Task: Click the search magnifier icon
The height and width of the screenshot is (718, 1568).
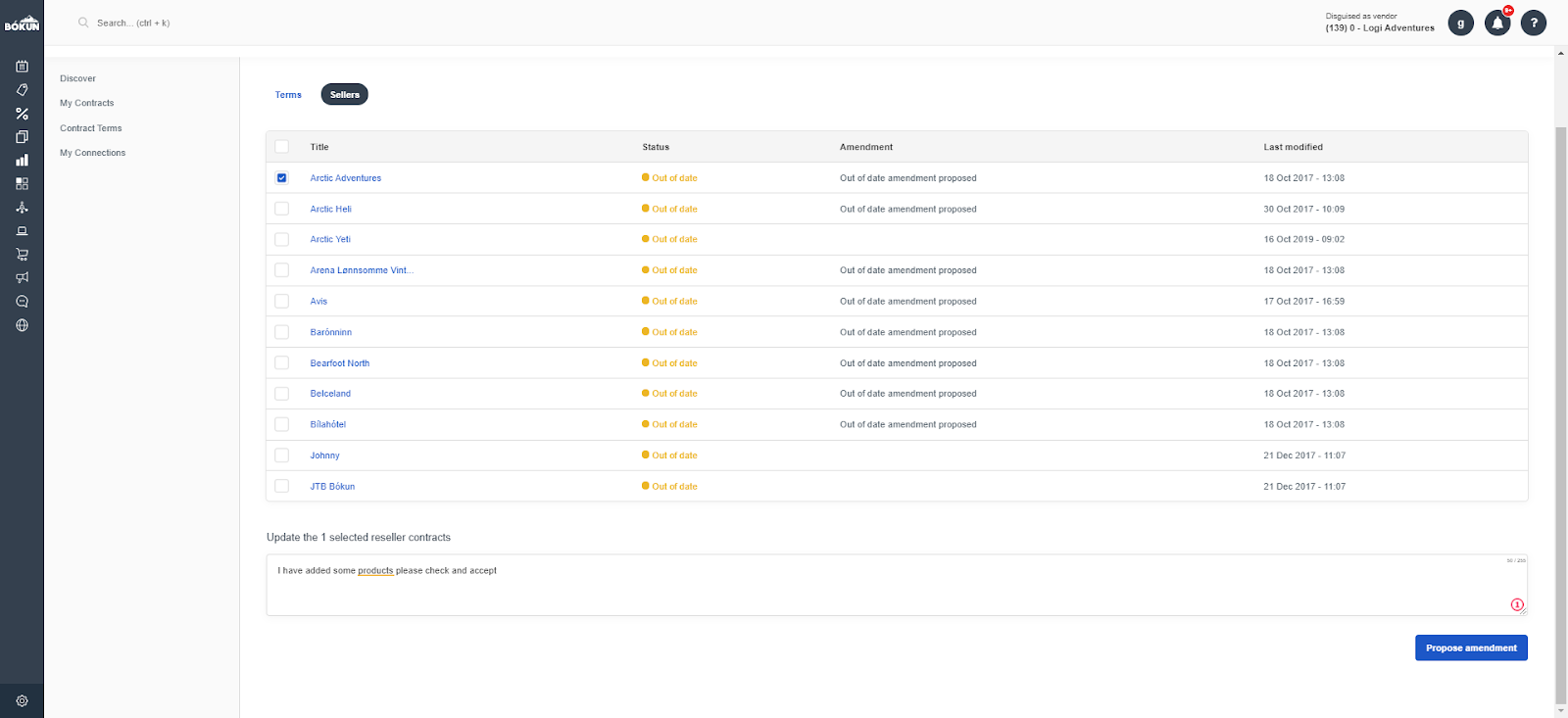Action: coord(83,23)
